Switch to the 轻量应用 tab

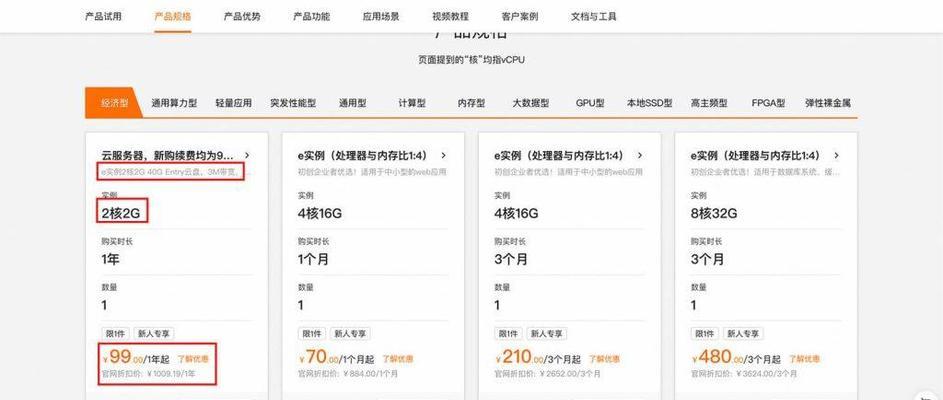click(x=233, y=103)
